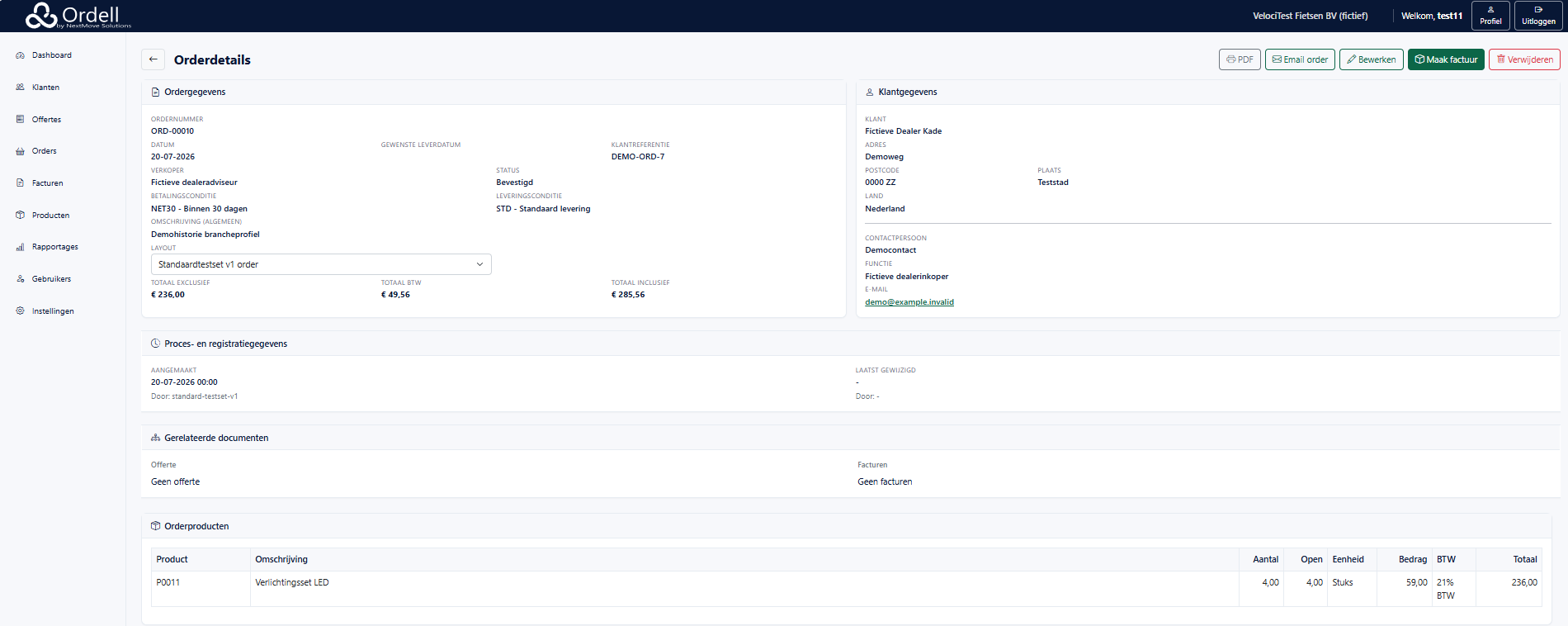Click the customer name Fictieve Dealer Kade

click(x=904, y=131)
